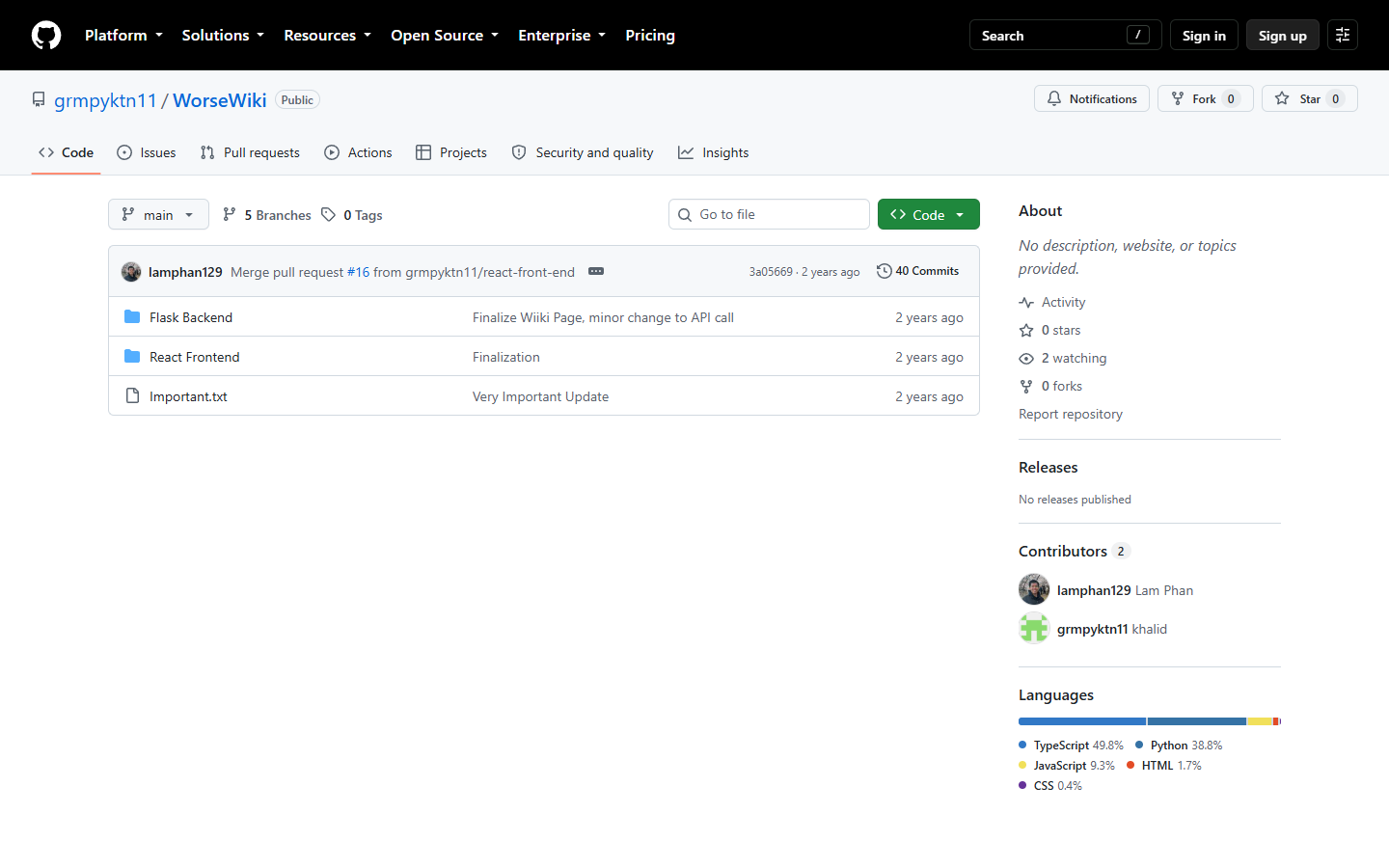This screenshot has height=868, width=1389.
Task: Open the Insights tab
Action: [x=714, y=152]
